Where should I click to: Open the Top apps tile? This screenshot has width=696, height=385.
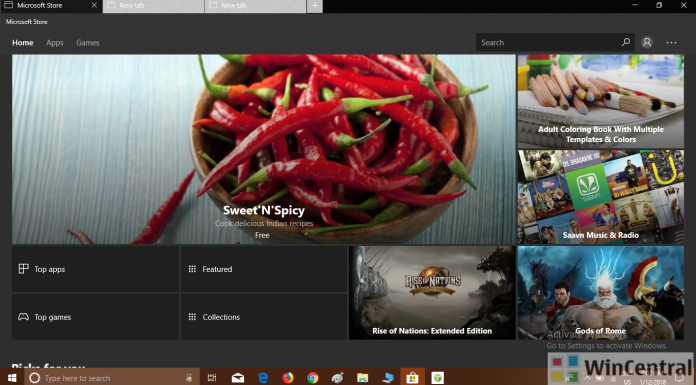(x=95, y=269)
